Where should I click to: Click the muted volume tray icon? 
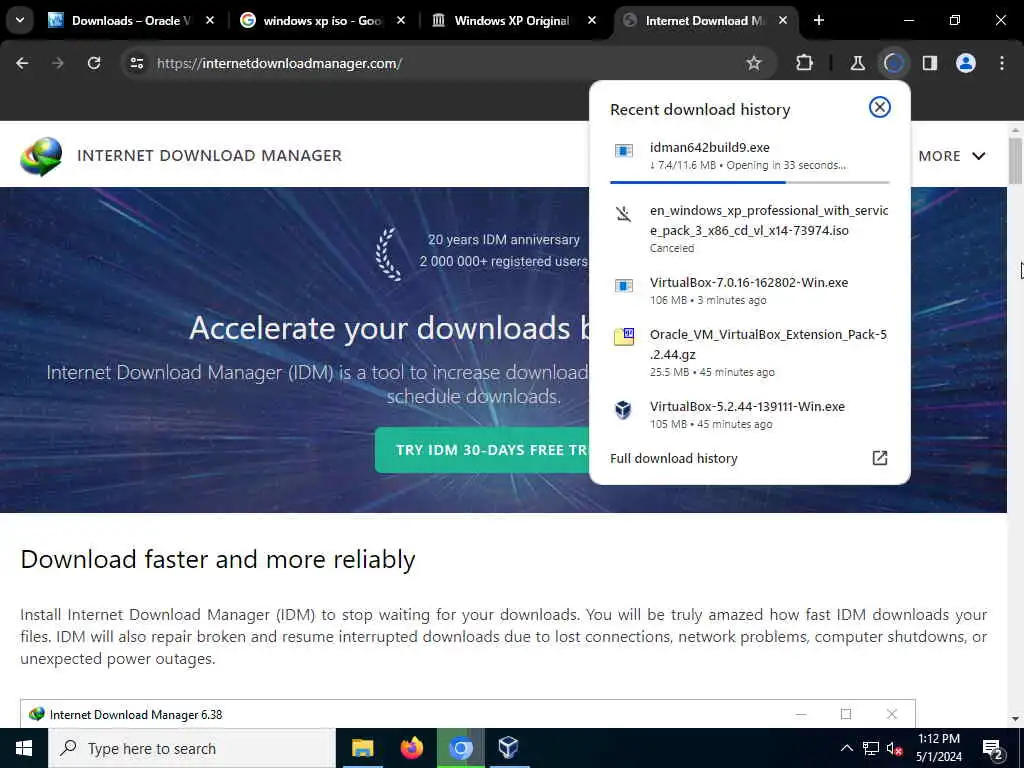pyautogui.click(x=895, y=748)
